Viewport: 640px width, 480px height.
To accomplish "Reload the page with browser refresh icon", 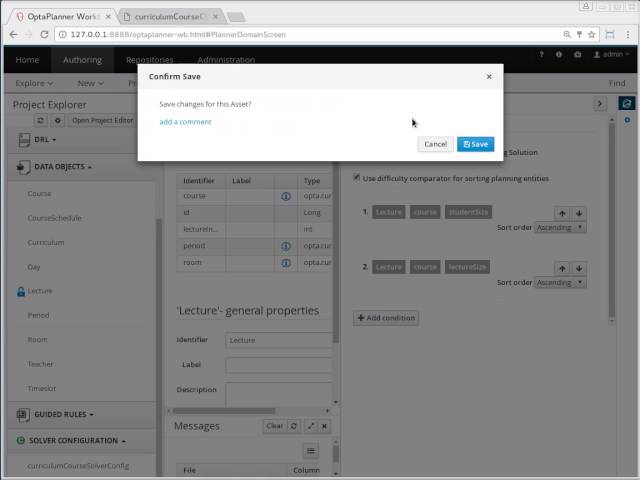I will click(x=44, y=34).
